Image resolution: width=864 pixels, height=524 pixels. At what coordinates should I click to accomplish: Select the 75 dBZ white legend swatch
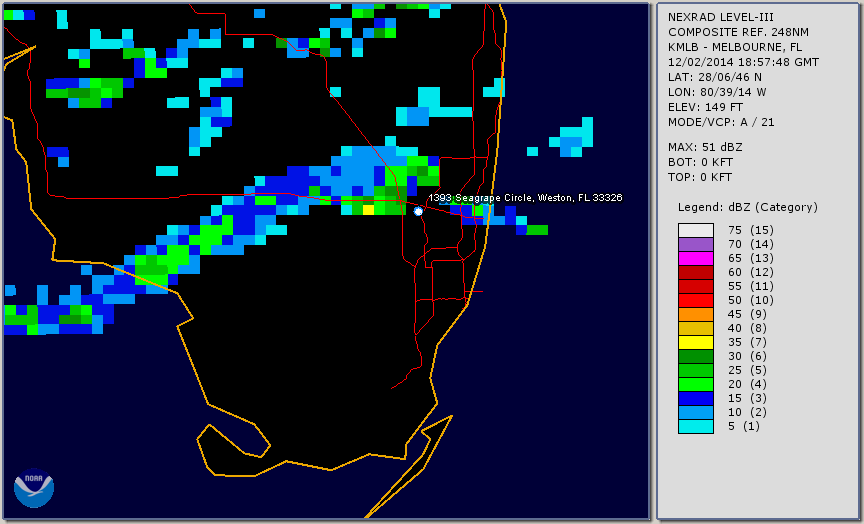click(695, 230)
